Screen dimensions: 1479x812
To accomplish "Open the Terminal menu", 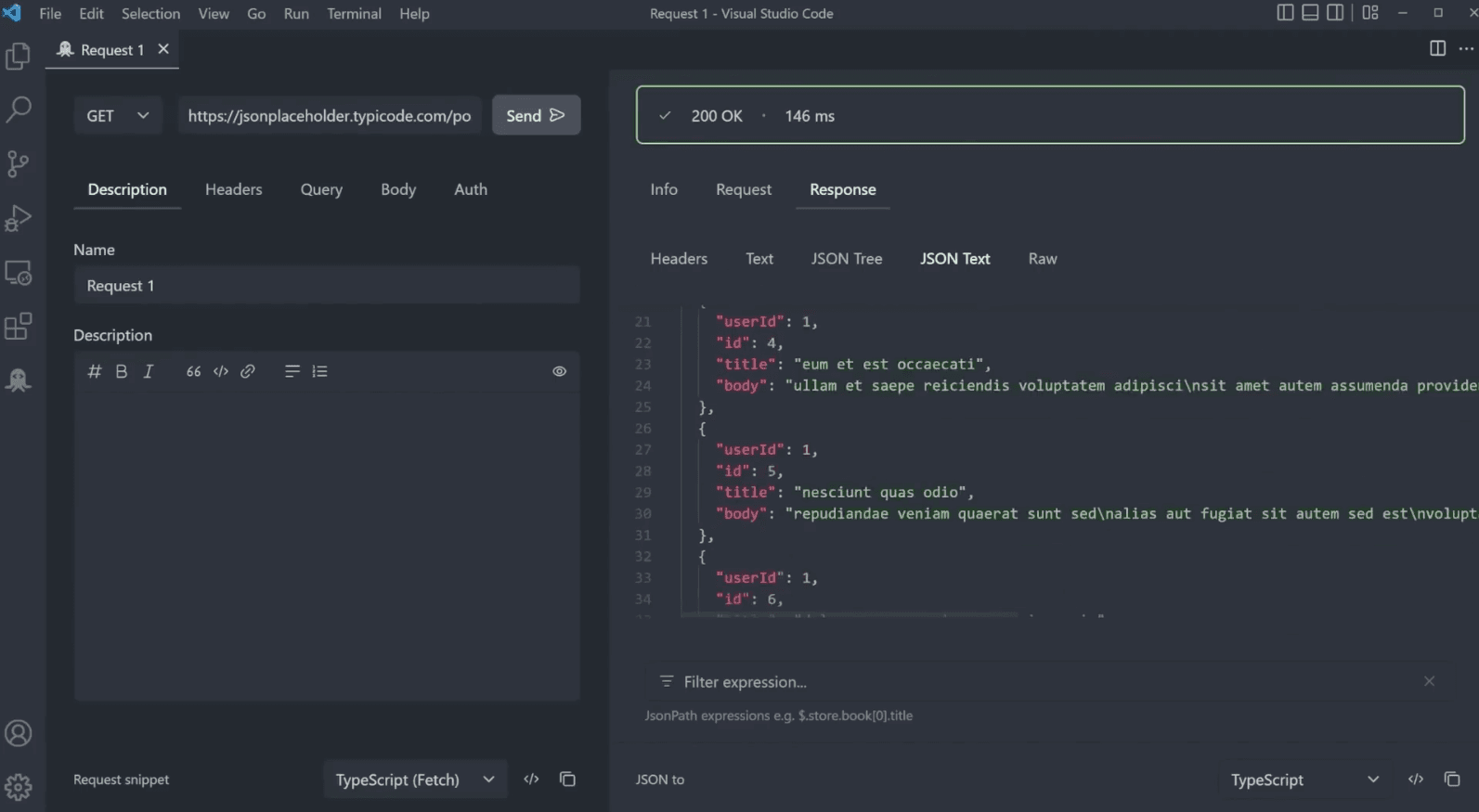I will point(354,13).
